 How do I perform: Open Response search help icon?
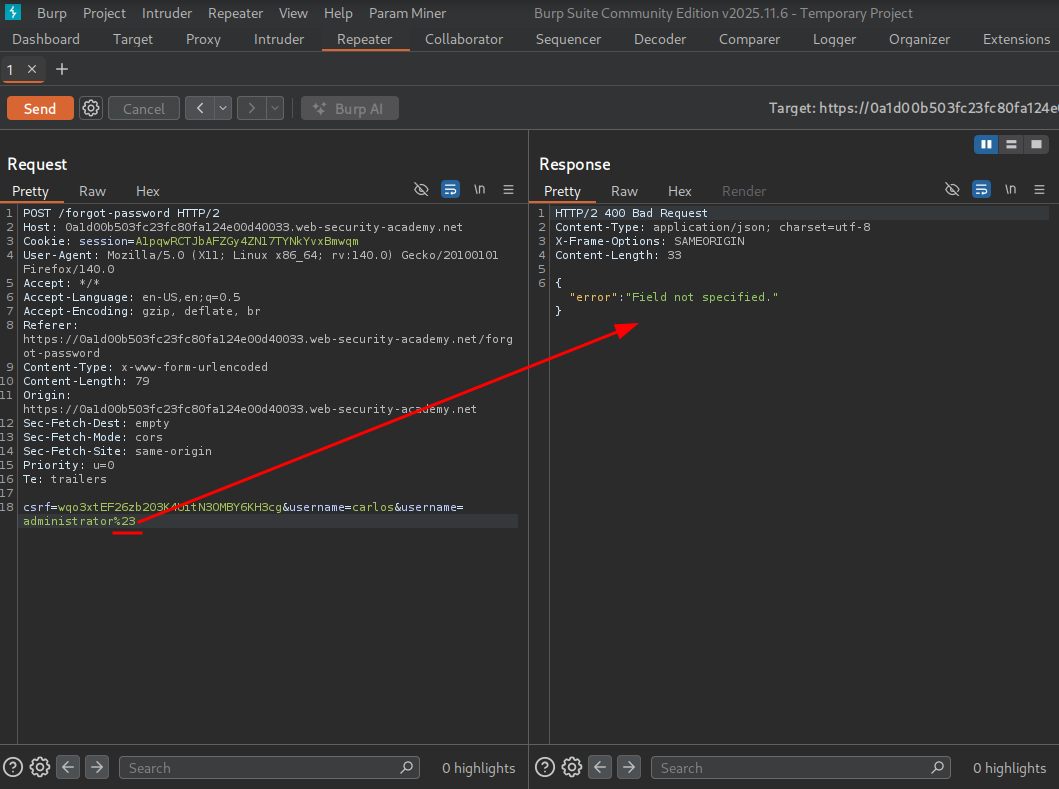(545, 767)
